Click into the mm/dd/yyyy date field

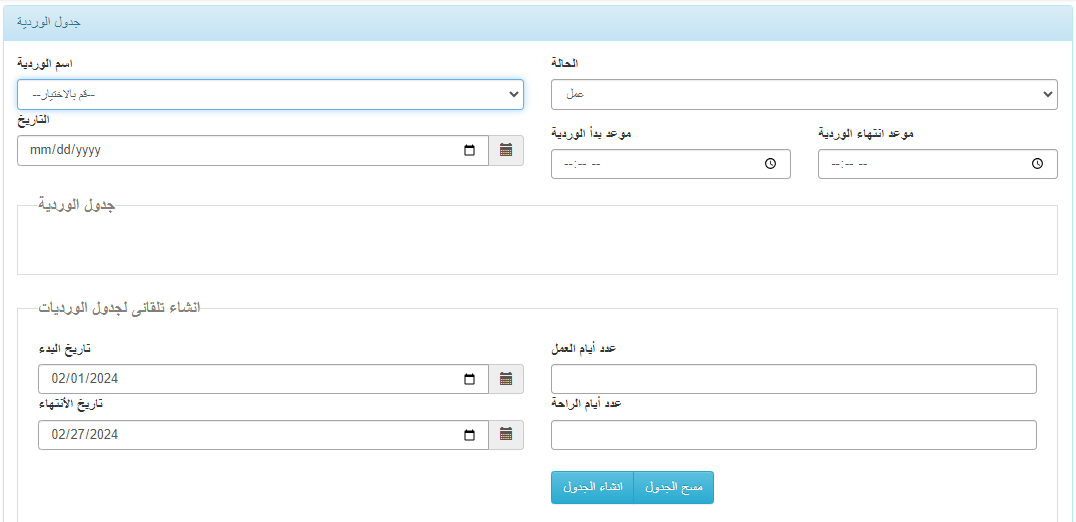coord(253,150)
